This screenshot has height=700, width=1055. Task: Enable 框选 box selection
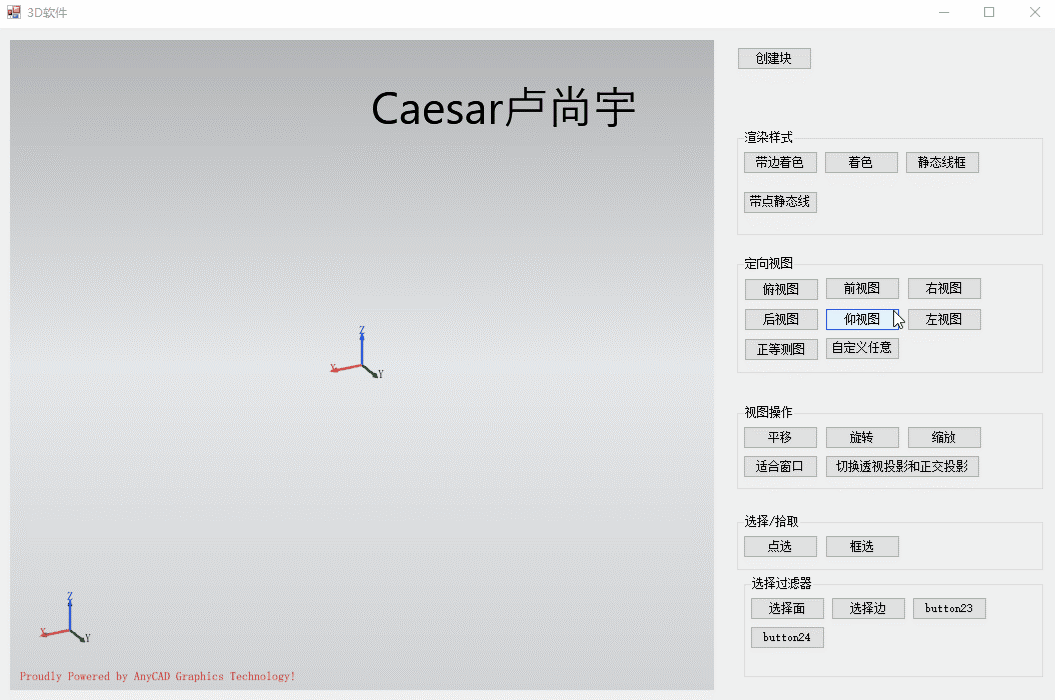862,547
